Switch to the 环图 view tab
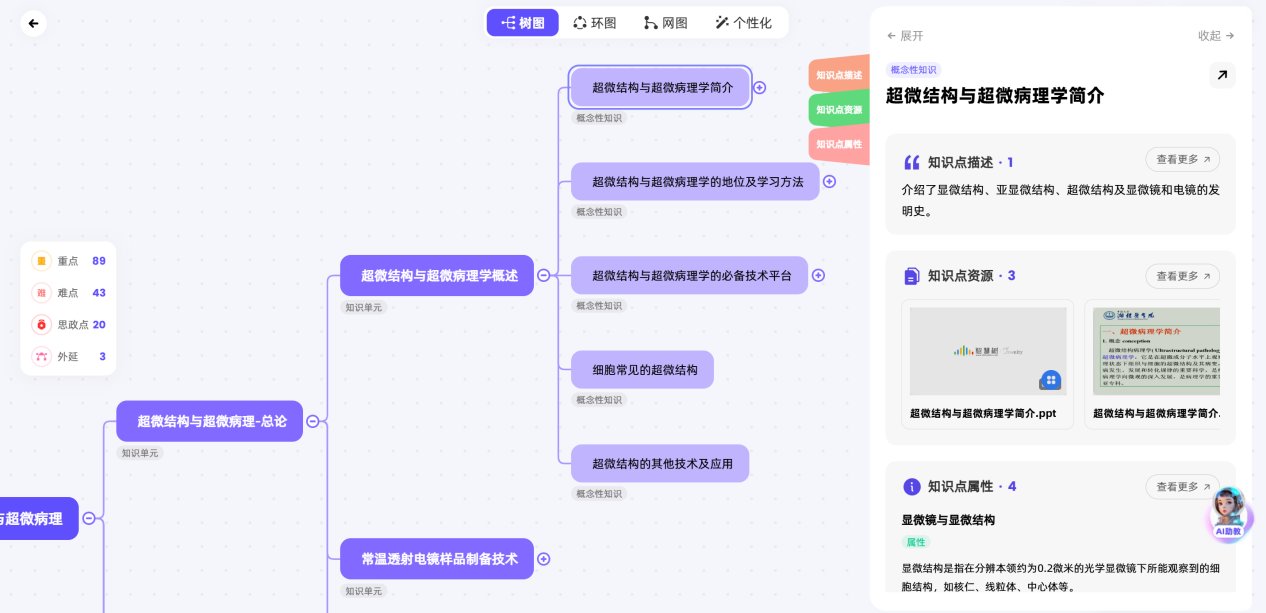 tap(594, 23)
